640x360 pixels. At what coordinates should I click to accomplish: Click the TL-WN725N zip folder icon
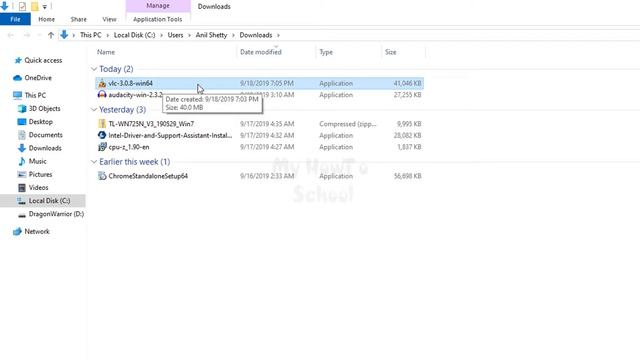click(102, 124)
